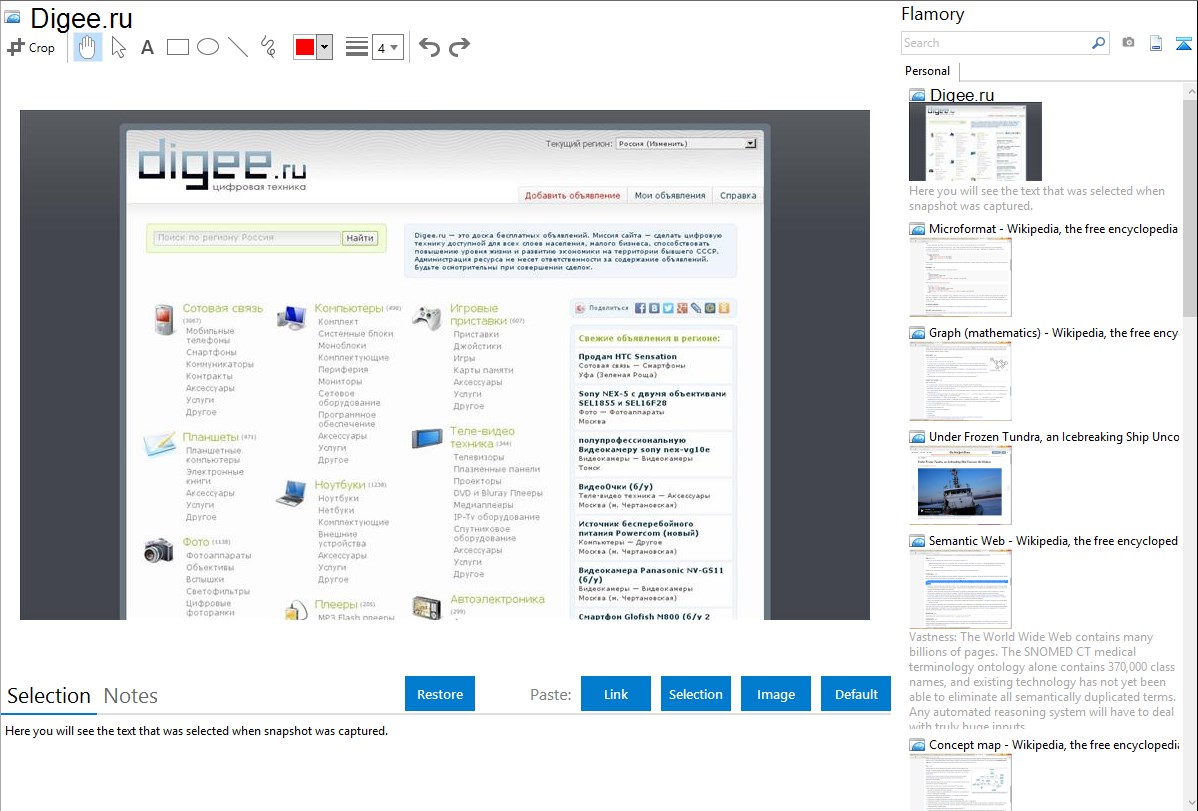Click the Paste Default button
The height and width of the screenshot is (811, 1198).
point(856,694)
